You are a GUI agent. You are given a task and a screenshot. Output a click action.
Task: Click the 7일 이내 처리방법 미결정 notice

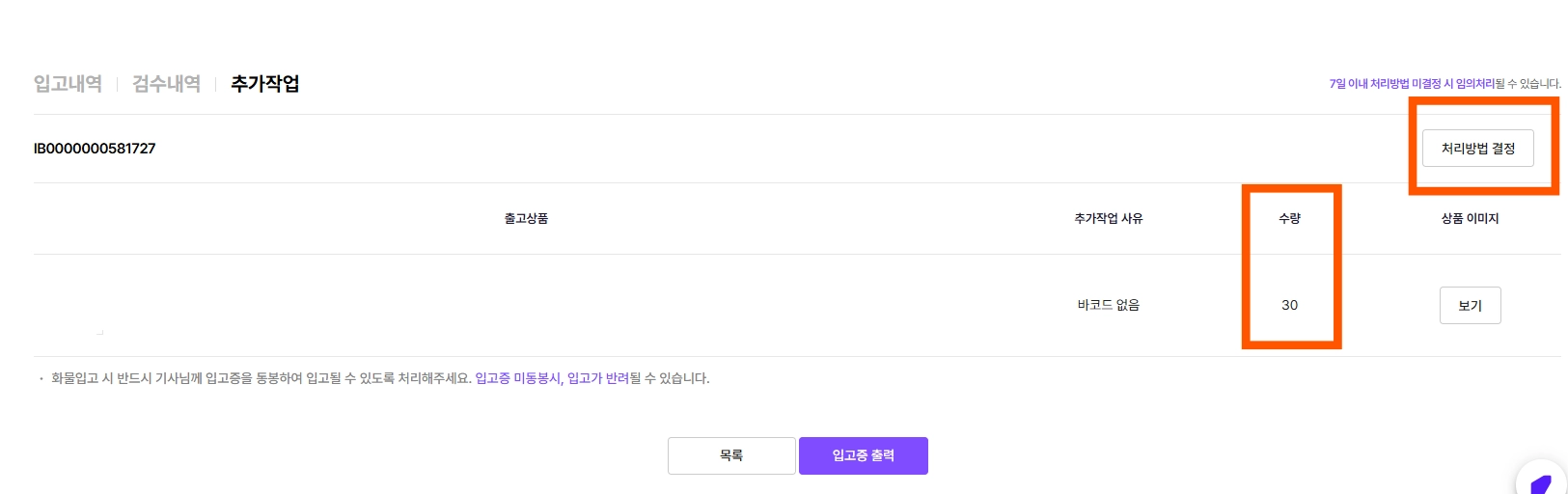point(1412,84)
